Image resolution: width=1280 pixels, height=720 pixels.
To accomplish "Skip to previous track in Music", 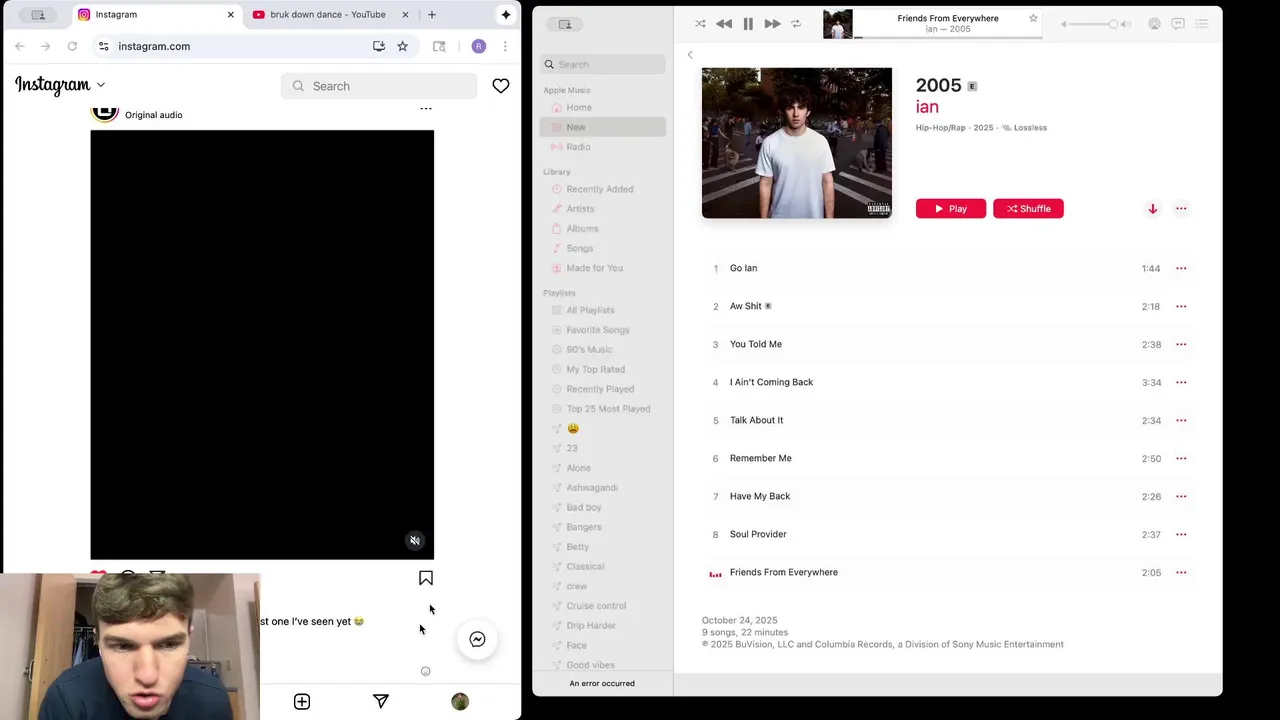I will pos(724,24).
